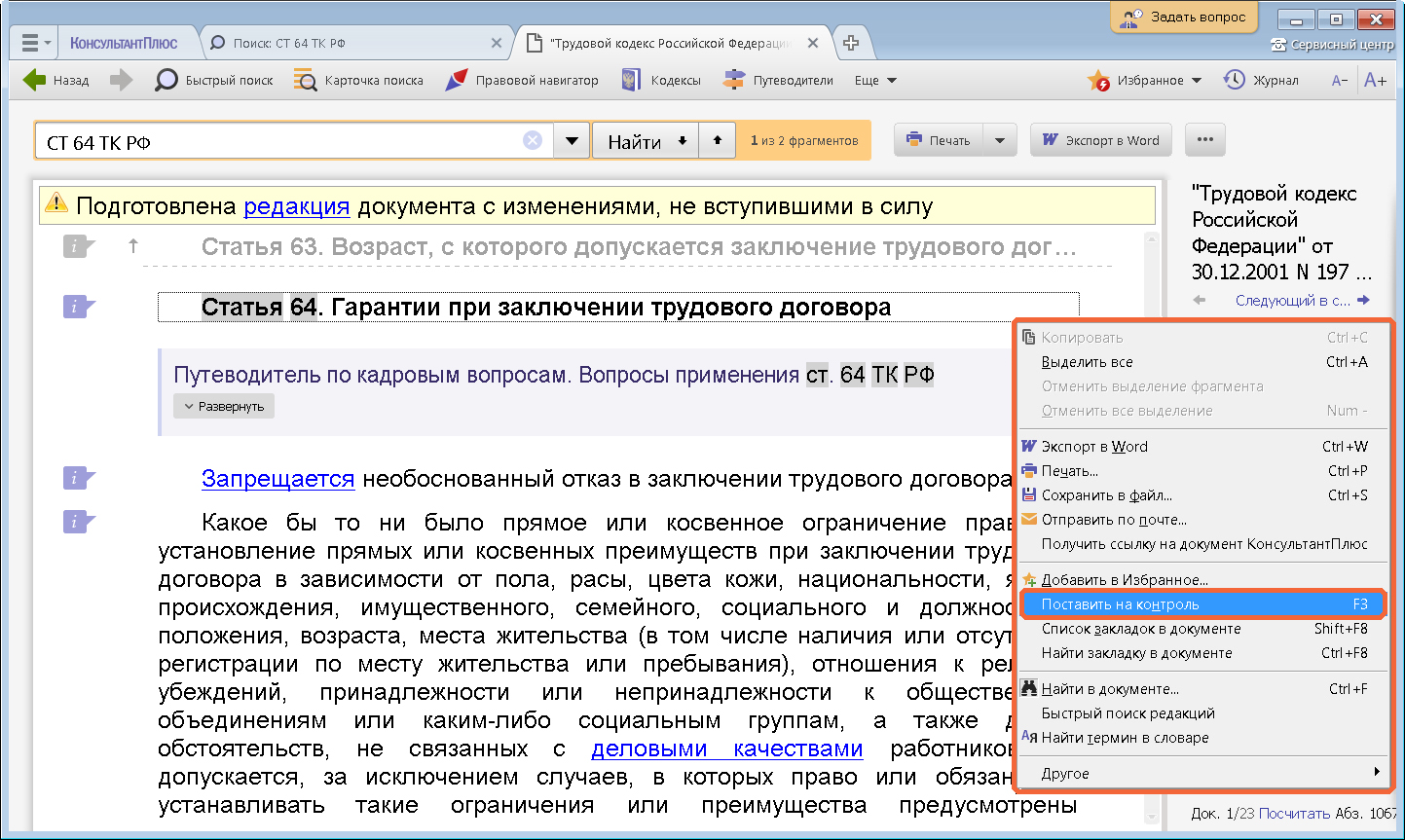Open Кодексы section
1405x840 pixels.
(661, 81)
